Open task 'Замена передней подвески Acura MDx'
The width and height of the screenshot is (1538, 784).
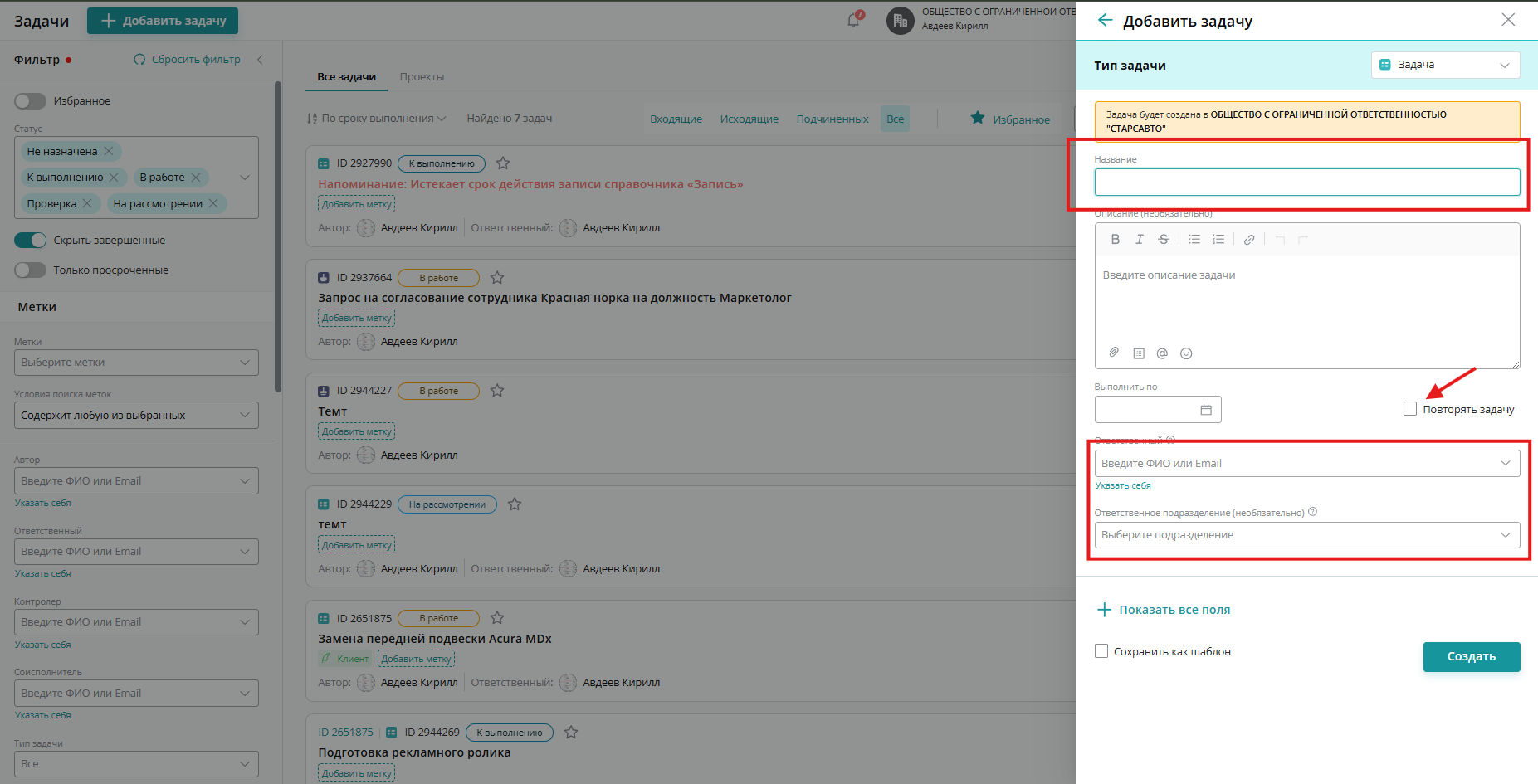tap(435, 639)
